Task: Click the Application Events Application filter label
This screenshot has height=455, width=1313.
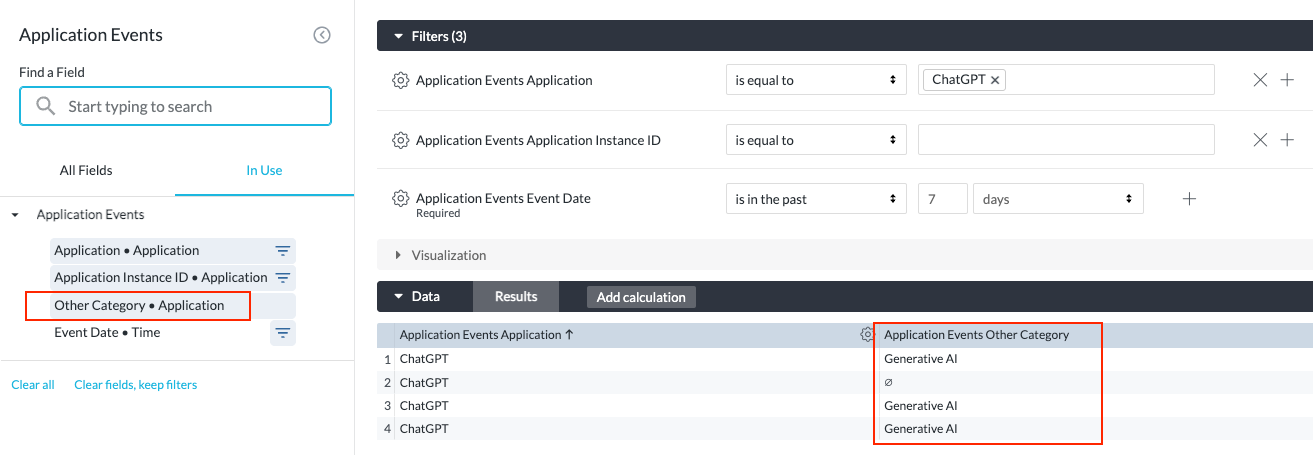Action: pos(504,80)
